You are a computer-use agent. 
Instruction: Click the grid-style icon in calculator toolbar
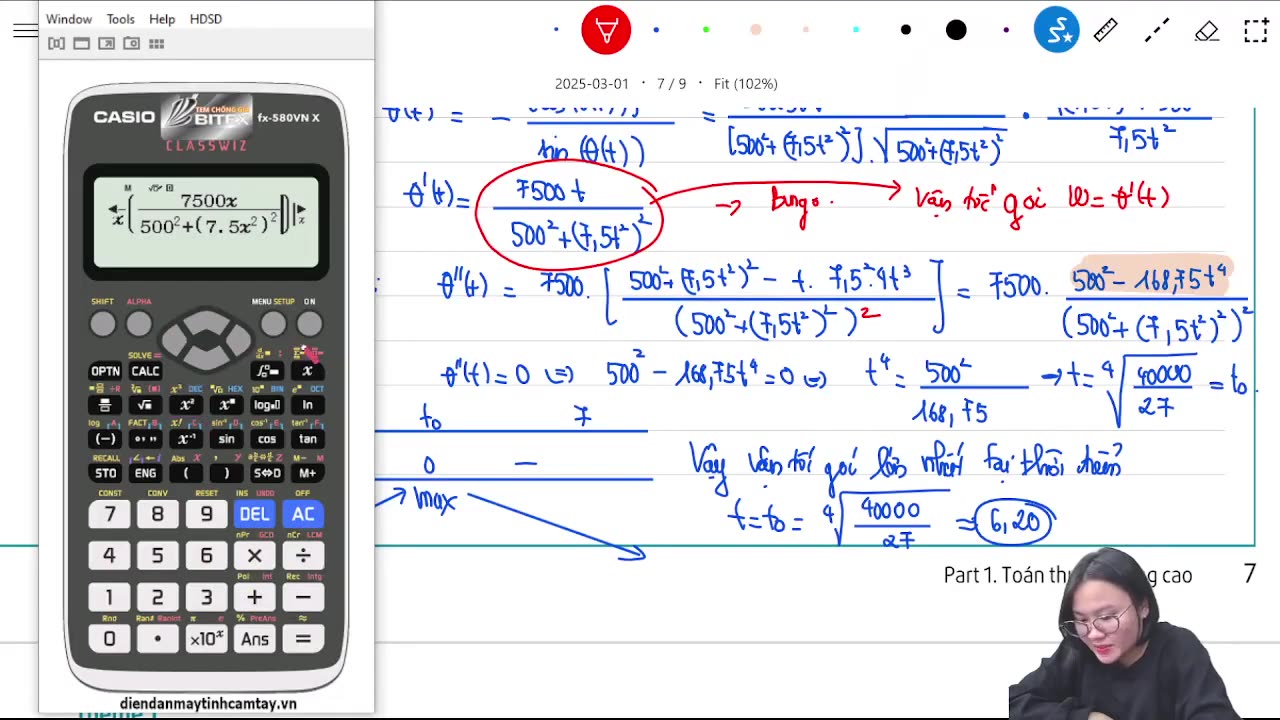(x=156, y=44)
